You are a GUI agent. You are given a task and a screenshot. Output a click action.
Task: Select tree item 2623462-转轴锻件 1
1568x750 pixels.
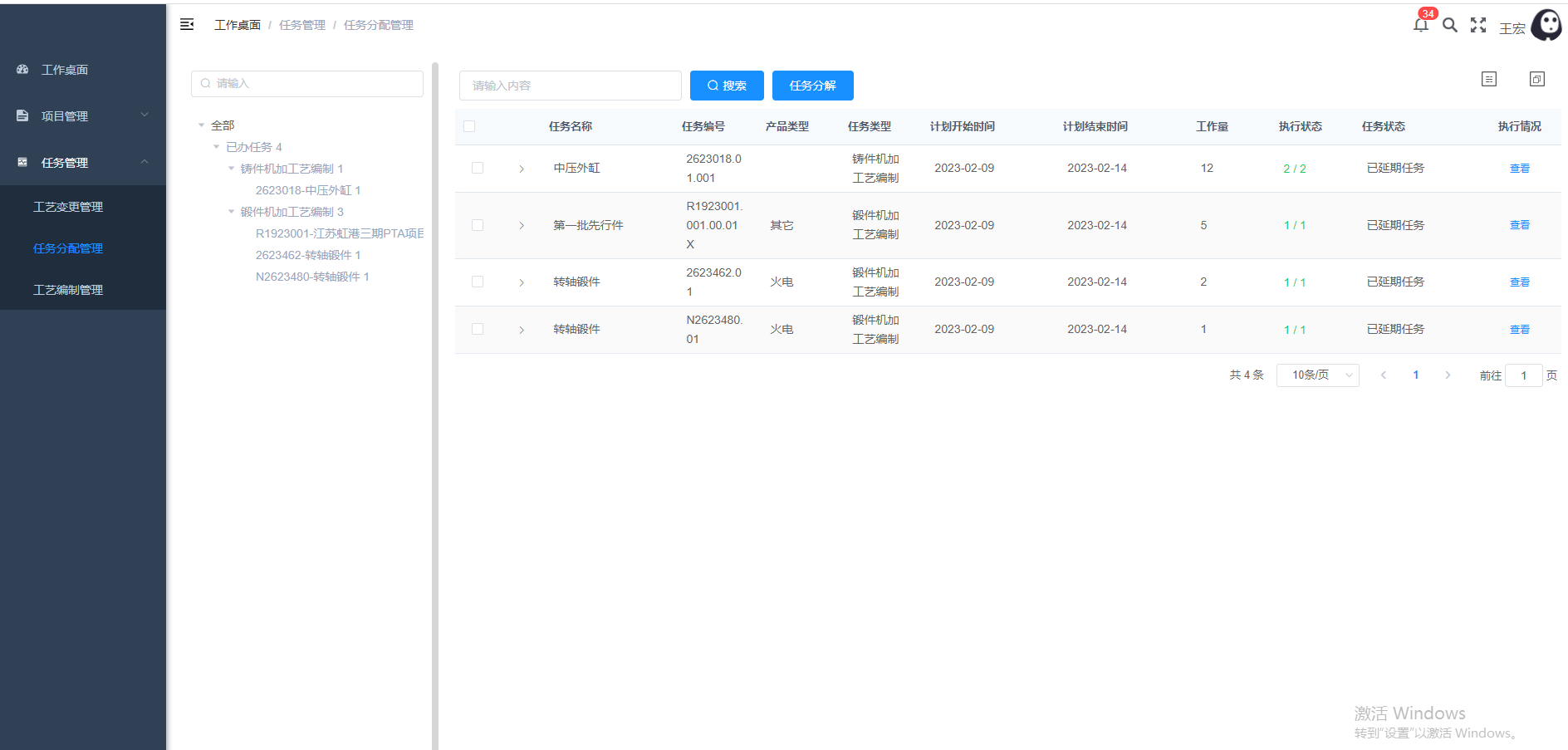tap(308, 255)
